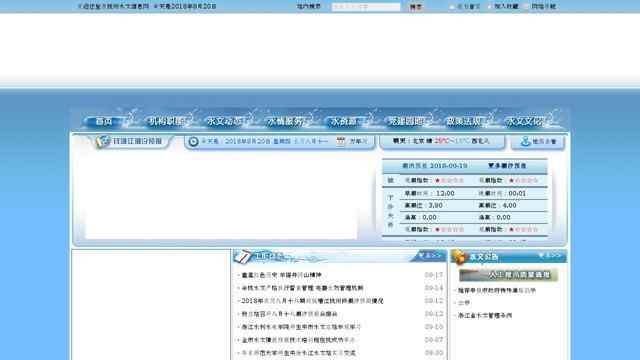This screenshot has width=640, height=360.
Task: Click the 加入收藏 link in the top bar
Action: click(x=506, y=7)
